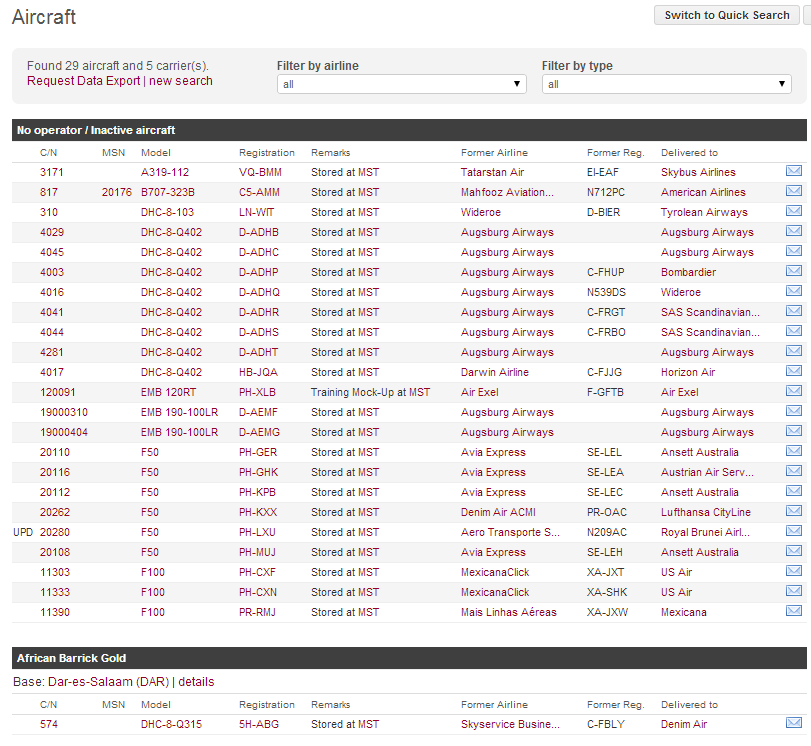Image resolution: width=811 pixels, height=746 pixels.
Task: Open details link for African Barrick Gold
Action: point(196,682)
